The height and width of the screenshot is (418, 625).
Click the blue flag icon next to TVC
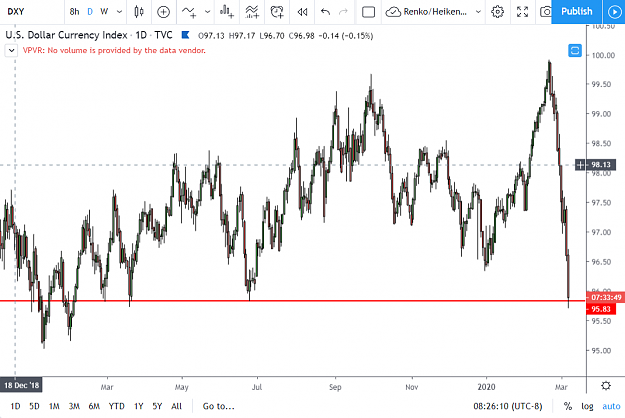185,35
